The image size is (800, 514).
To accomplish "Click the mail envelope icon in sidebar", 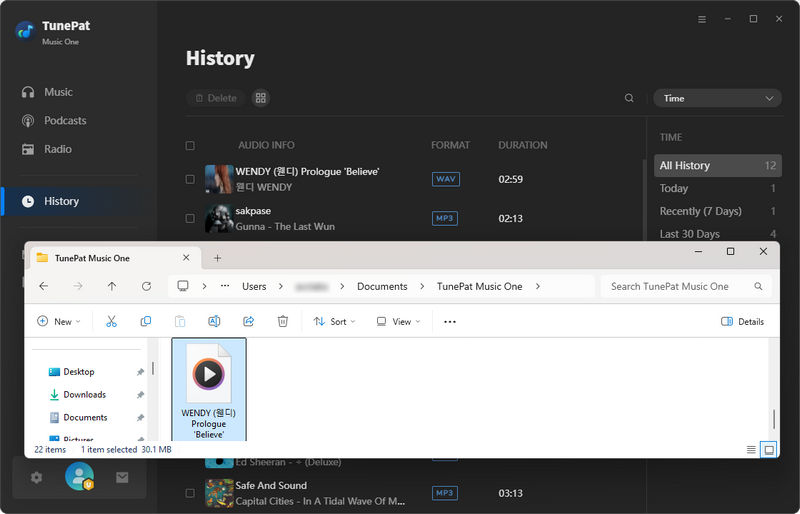I will point(122,477).
